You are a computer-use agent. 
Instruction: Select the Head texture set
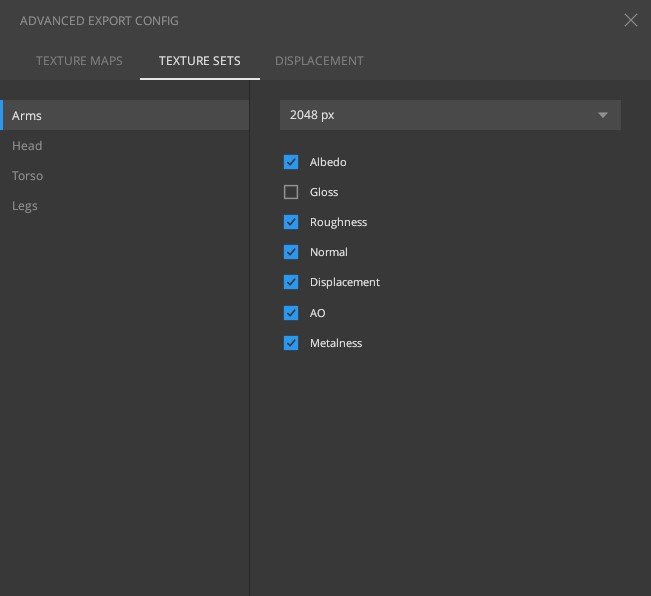click(x=27, y=146)
